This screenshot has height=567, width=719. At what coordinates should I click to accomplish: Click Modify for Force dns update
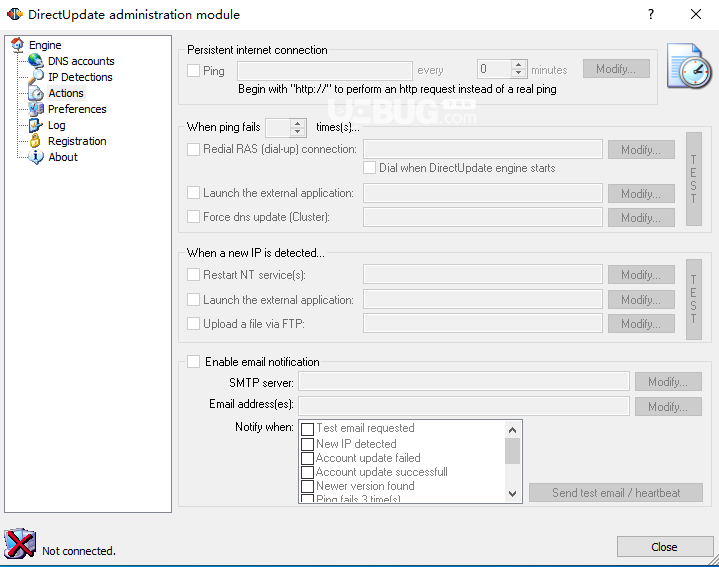tap(641, 217)
